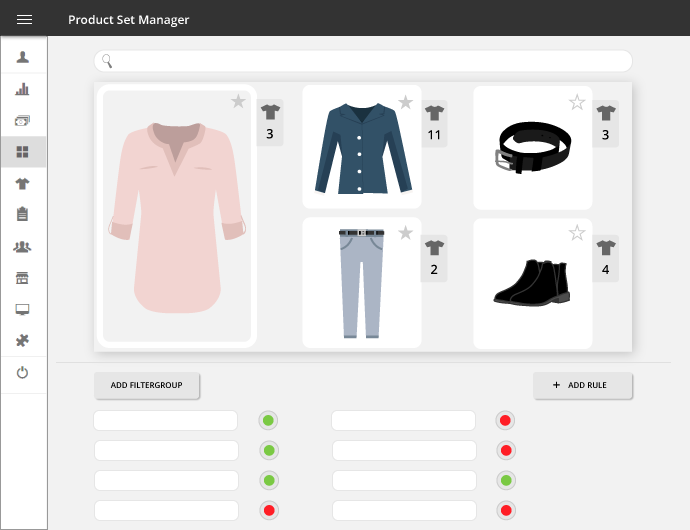690x530 pixels.
Task: Click fourth filter field in left column
Action: point(166,510)
